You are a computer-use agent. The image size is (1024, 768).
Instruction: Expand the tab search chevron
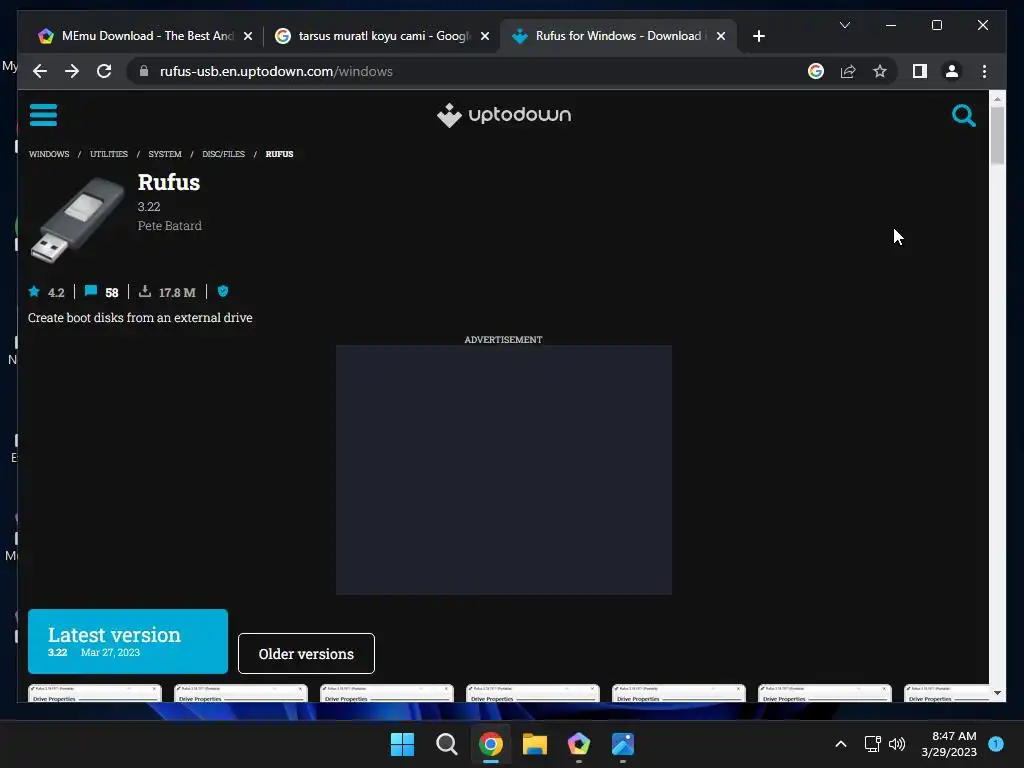[x=844, y=25]
